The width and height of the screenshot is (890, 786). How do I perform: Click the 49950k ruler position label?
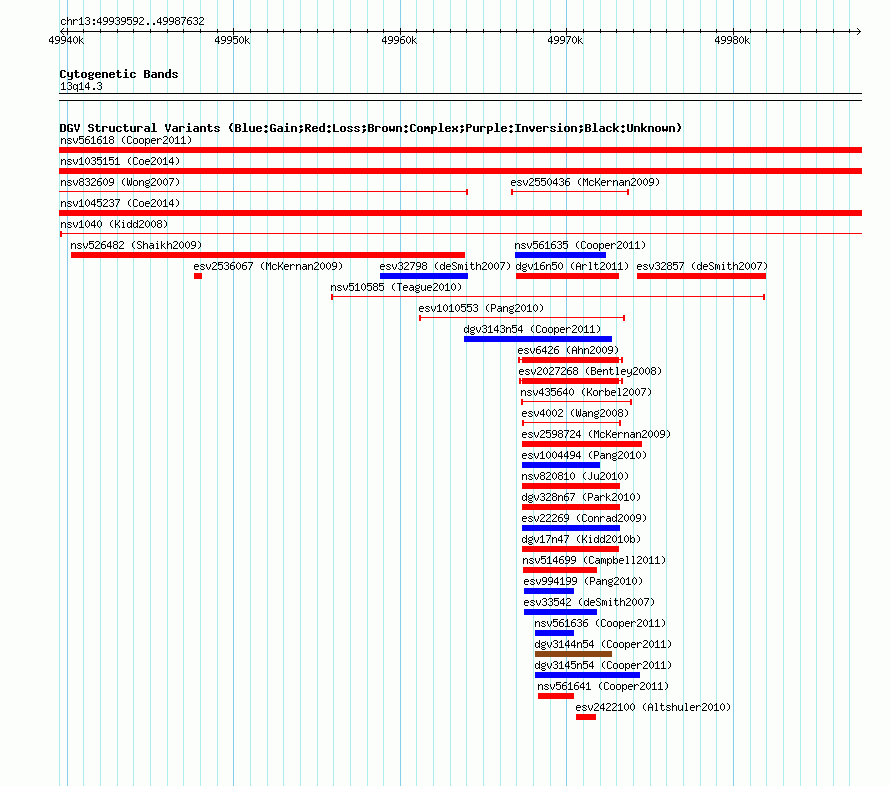(x=232, y=40)
